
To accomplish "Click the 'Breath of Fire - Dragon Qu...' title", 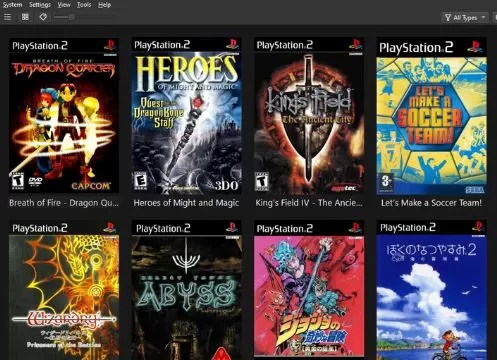I will [x=64, y=203].
